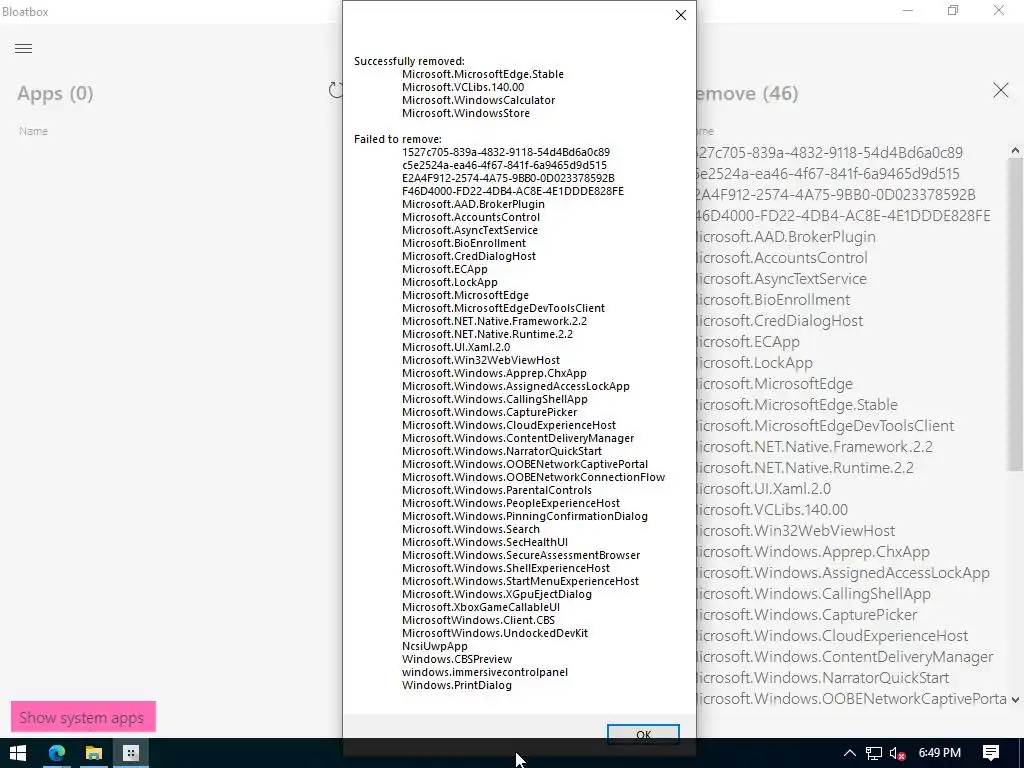Viewport: 1024px width, 768px height.
Task: Select Microsoft.BioEnrollment in the Remove list
Action: [774, 300]
